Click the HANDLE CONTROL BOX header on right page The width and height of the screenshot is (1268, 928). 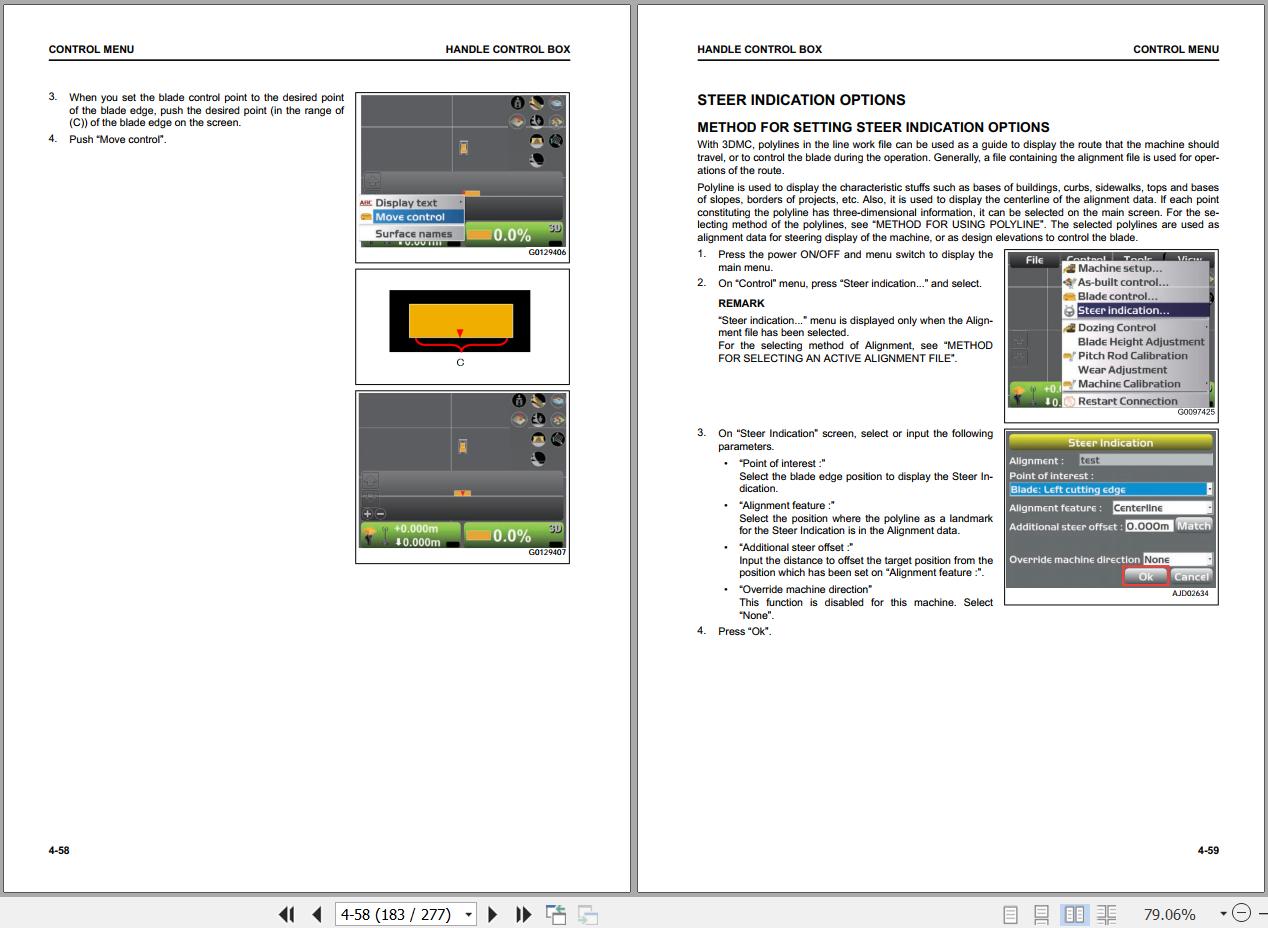pyautogui.click(x=759, y=49)
